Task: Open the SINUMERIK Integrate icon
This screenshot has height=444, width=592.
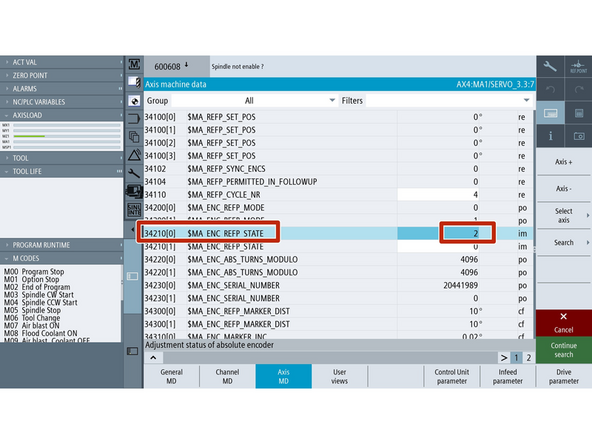Action: tap(134, 210)
